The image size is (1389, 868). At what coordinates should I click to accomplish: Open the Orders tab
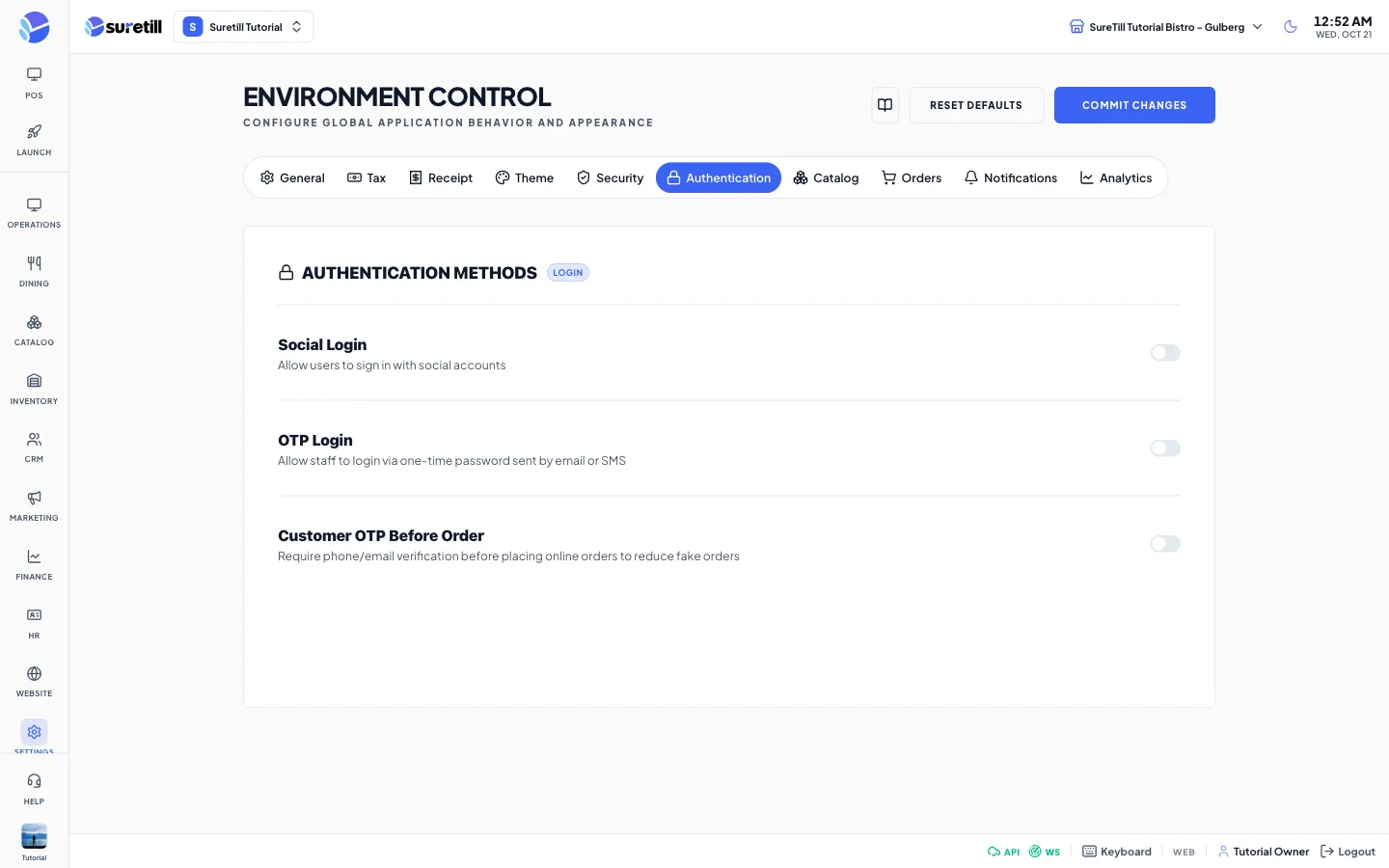(x=912, y=177)
